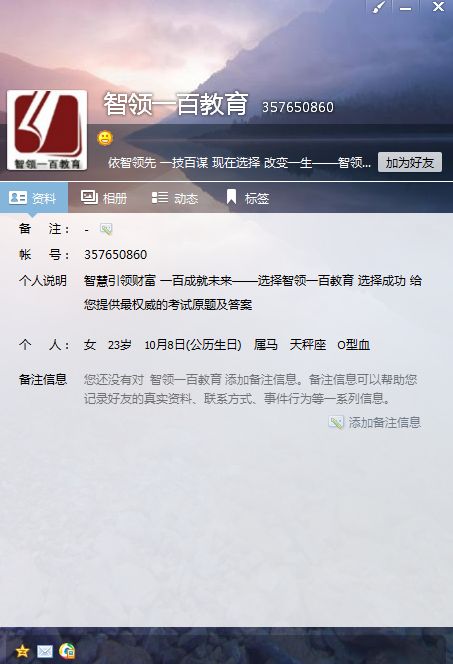This screenshot has width=453, height=664.
Task: Click the signature text 依智领先 一技百谋
Action: coord(158,162)
